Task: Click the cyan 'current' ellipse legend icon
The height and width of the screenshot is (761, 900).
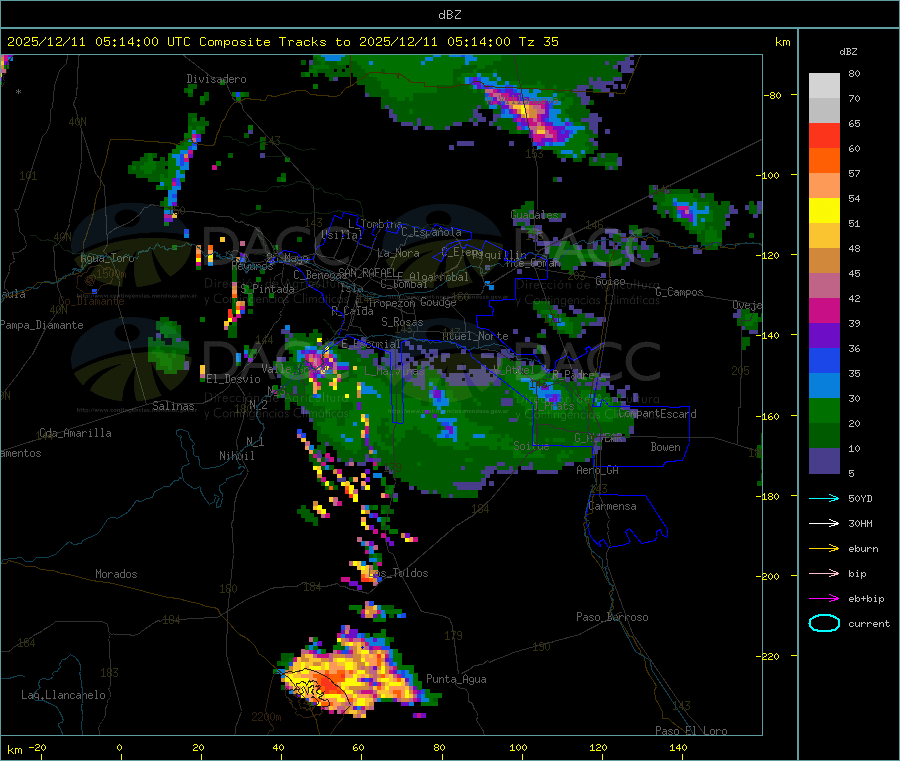Action: (x=824, y=623)
